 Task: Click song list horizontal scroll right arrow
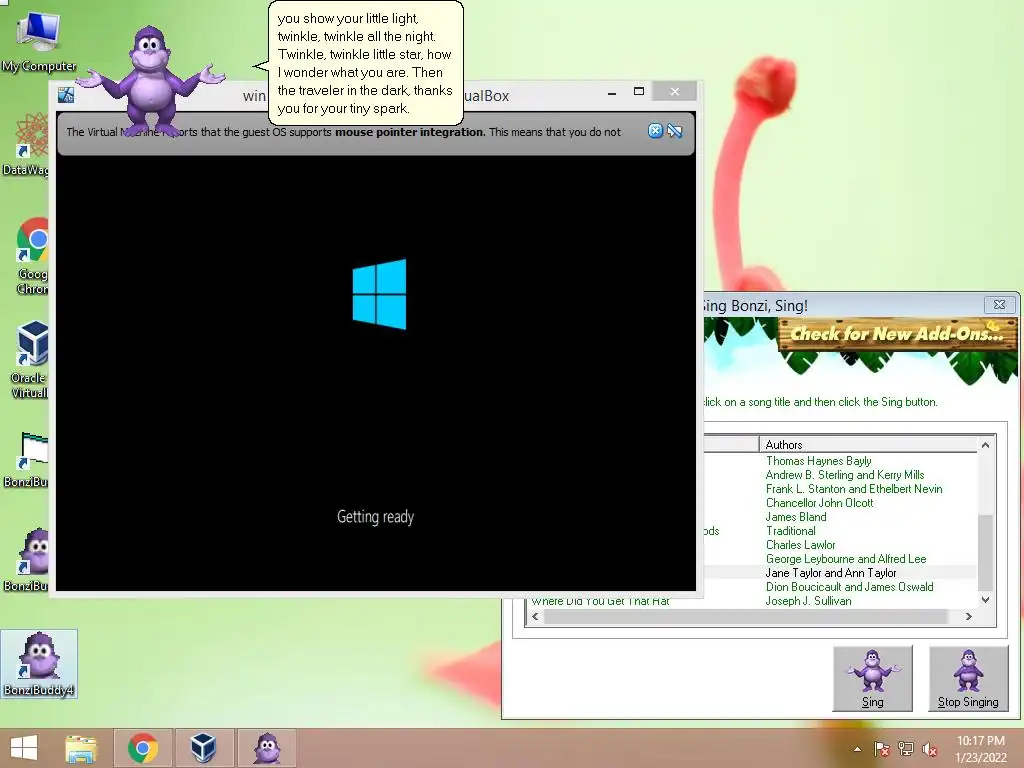968,616
